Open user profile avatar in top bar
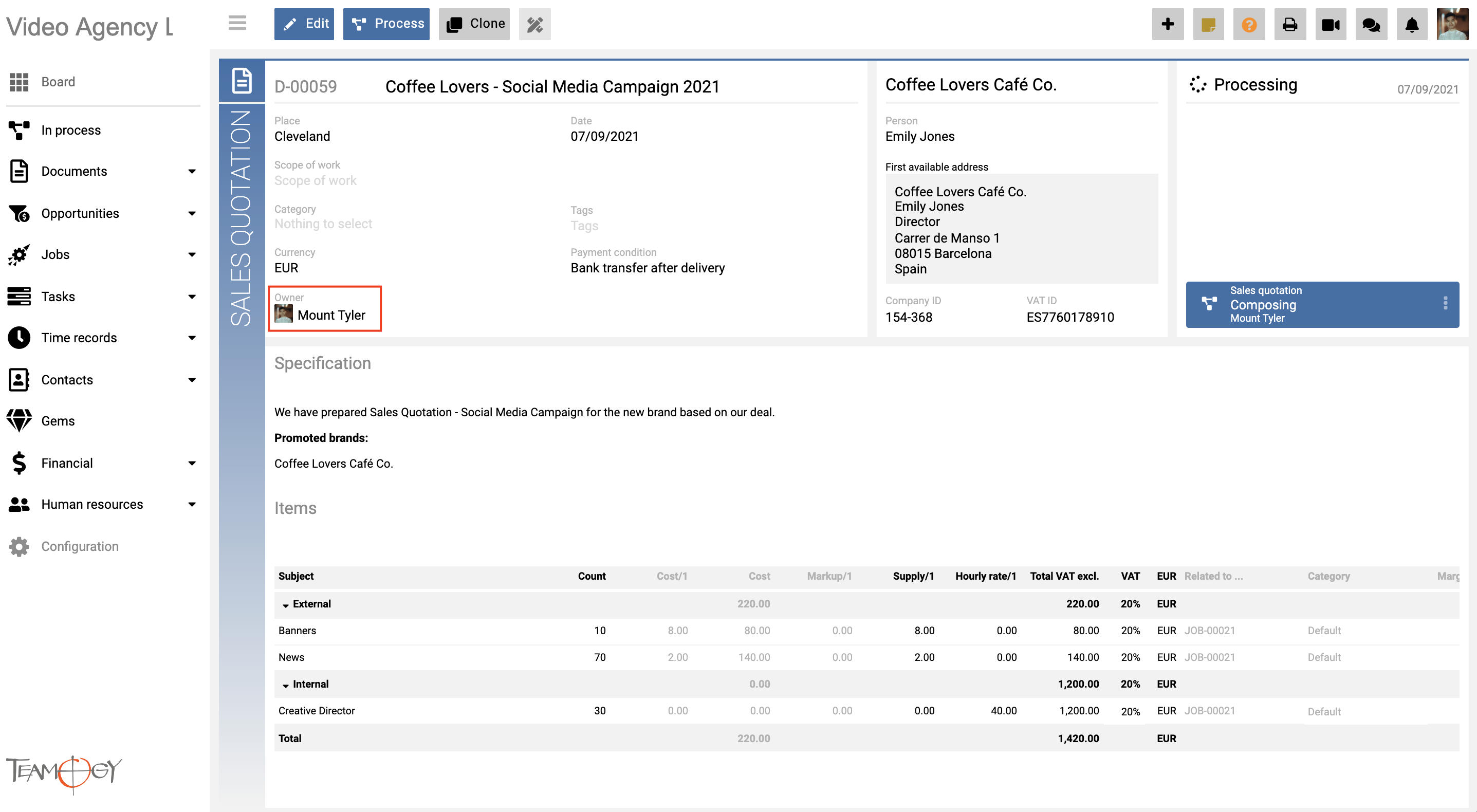This screenshot has height=812, width=1477. tap(1452, 24)
